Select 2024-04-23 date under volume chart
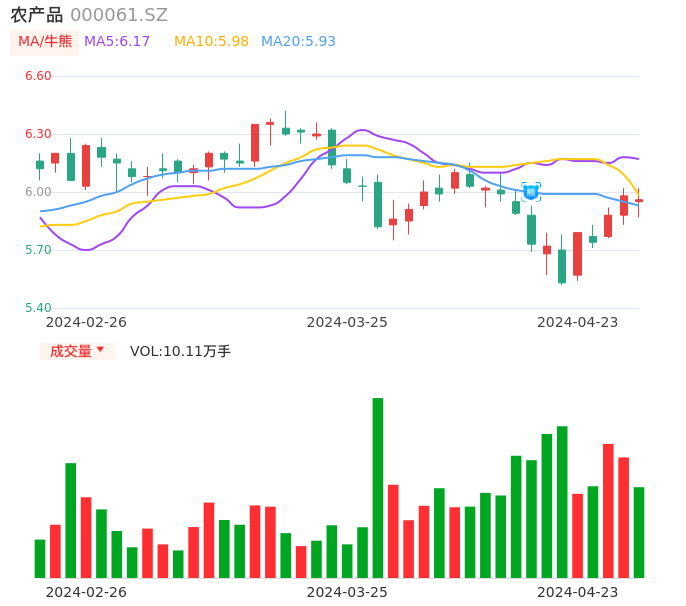686x606 pixels. [578, 592]
